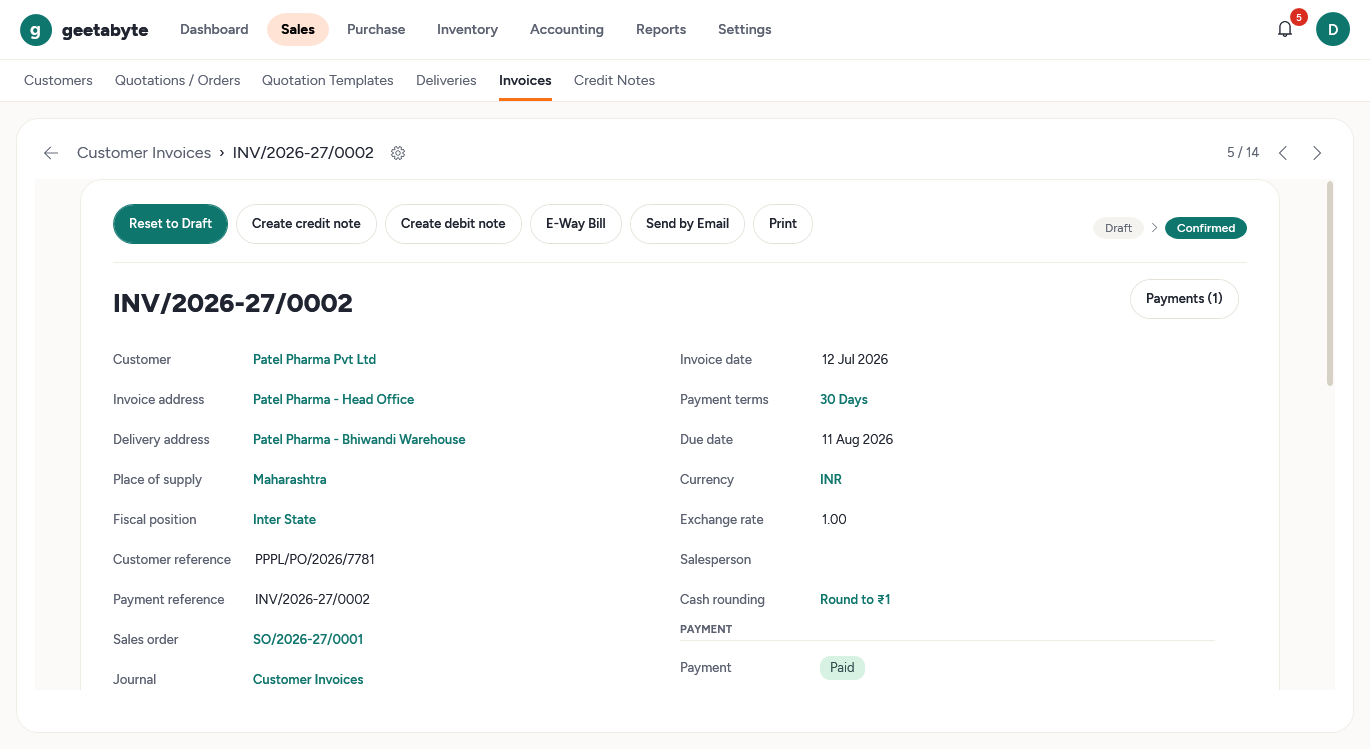Open Patel Pharma - Bhiwandi Warehouse link

tap(359, 440)
